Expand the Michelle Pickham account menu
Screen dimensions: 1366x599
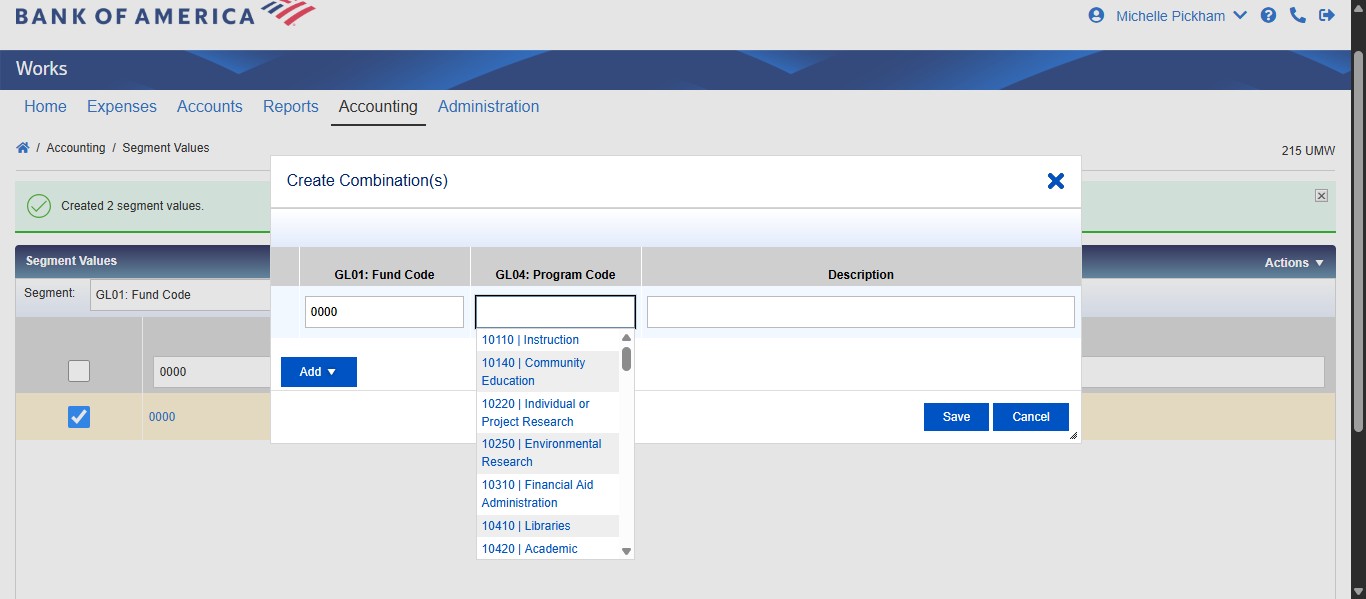tap(1178, 15)
